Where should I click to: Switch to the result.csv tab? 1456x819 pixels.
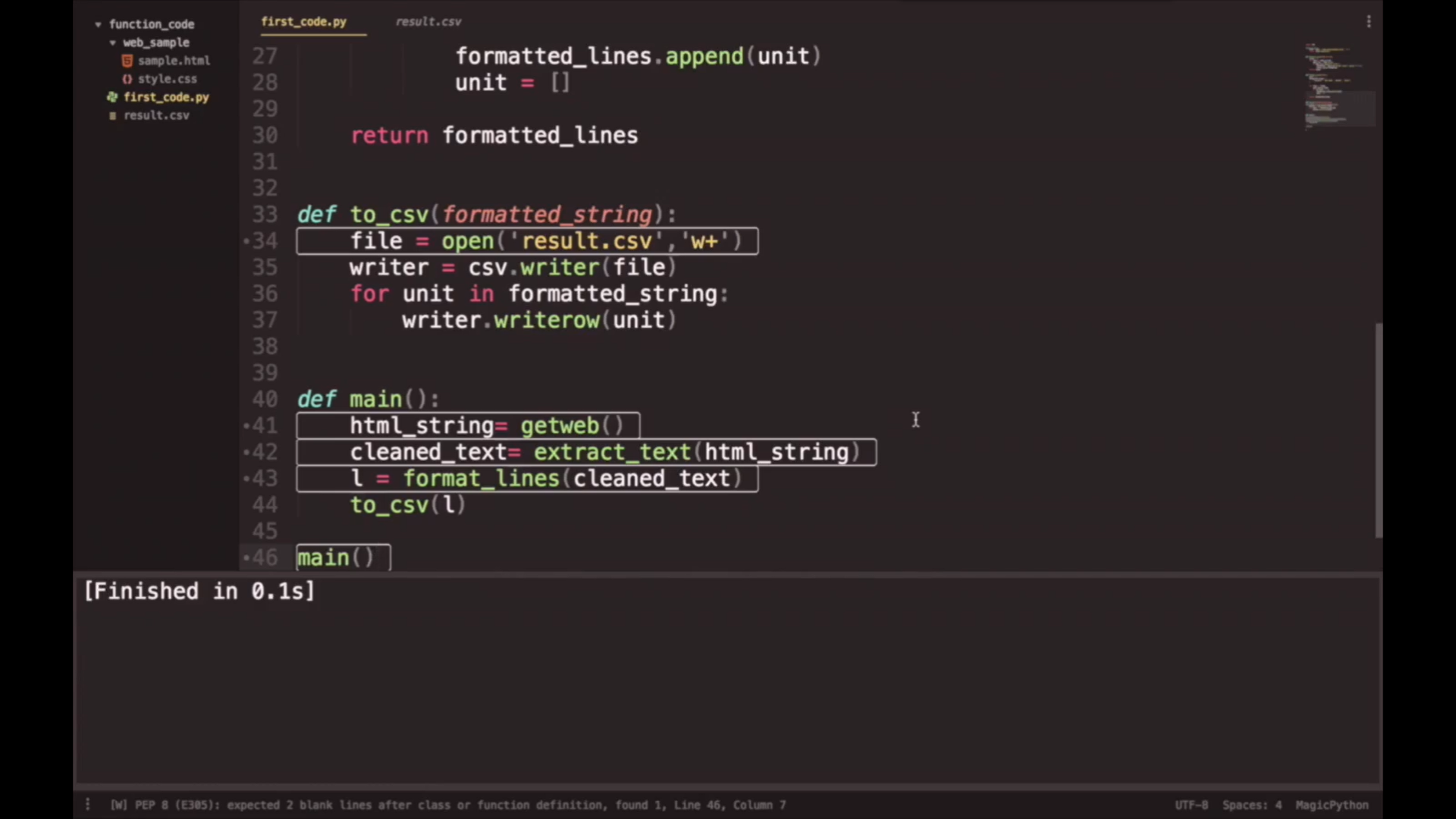pyautogui.click(x=428, y=21)
